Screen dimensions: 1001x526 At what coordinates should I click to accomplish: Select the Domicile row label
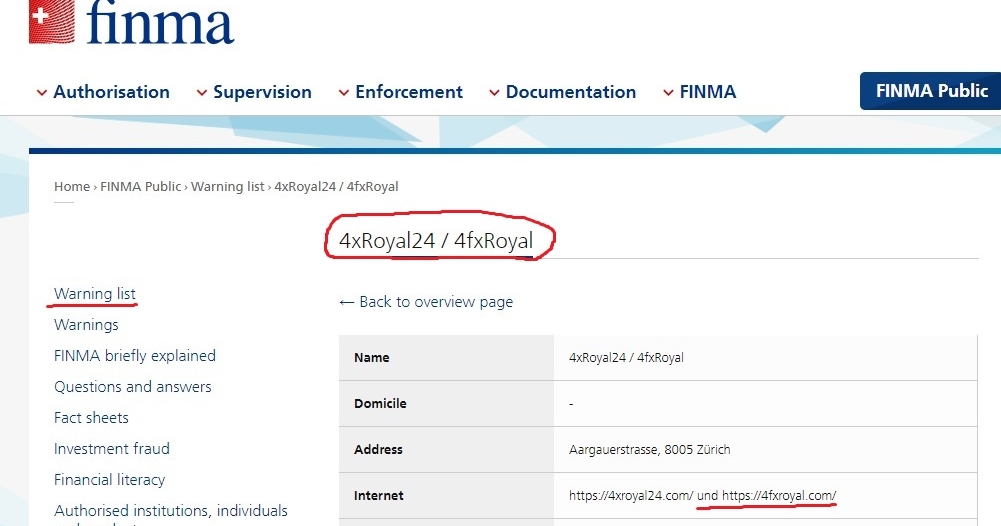click(x=380, y=403)
